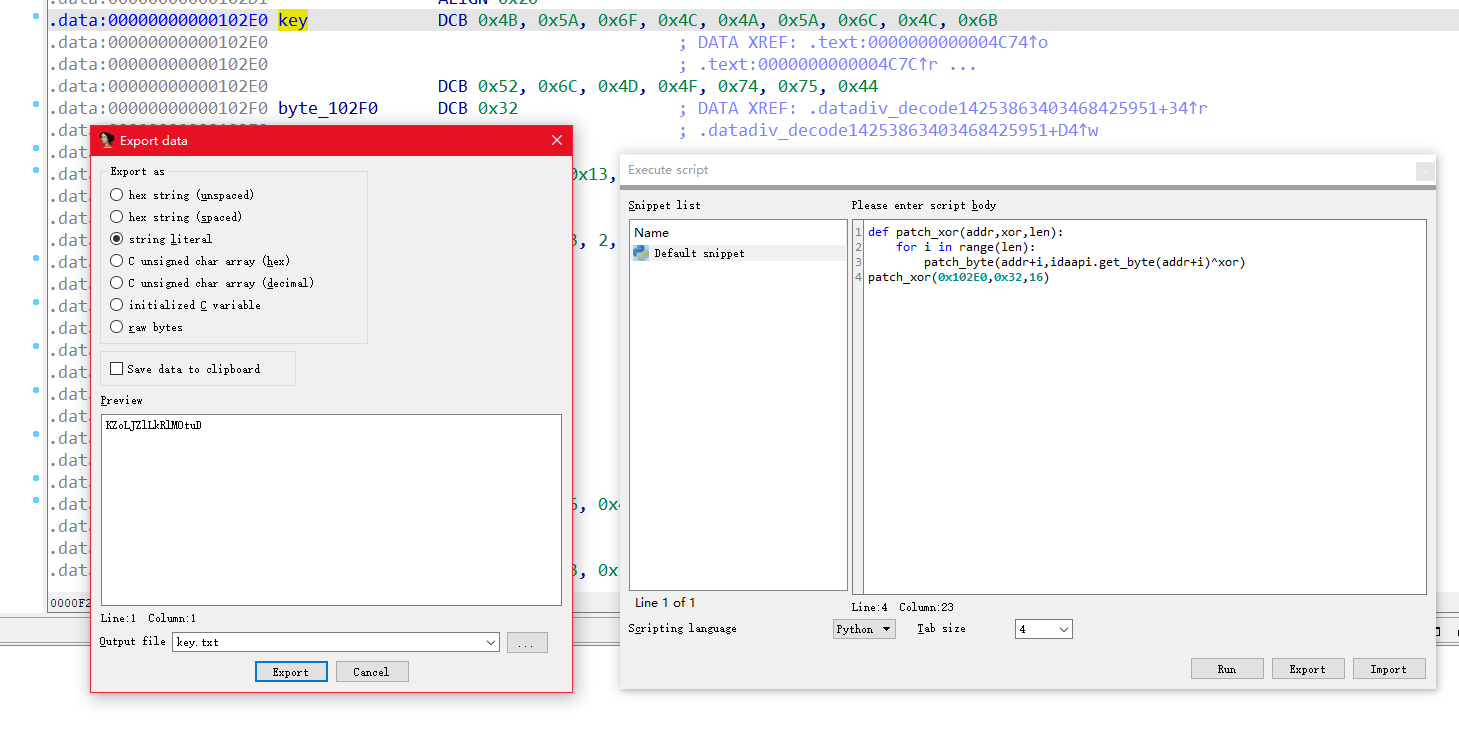Viewport: 1459px width, 735px height.
Task: Click the 'DCB 0x32' operand at byte_102F0
Action: (478, 108)
